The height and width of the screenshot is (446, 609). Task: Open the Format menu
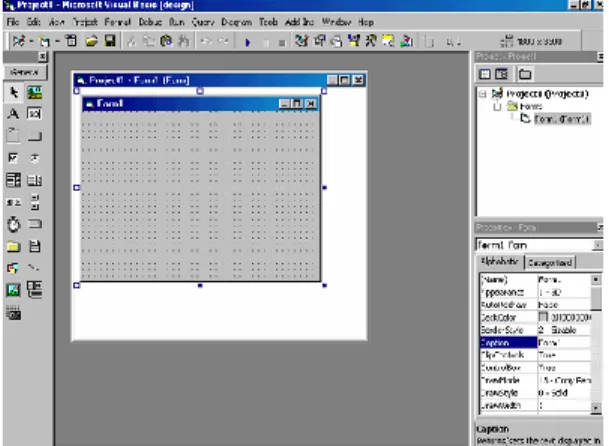[118, 22]
